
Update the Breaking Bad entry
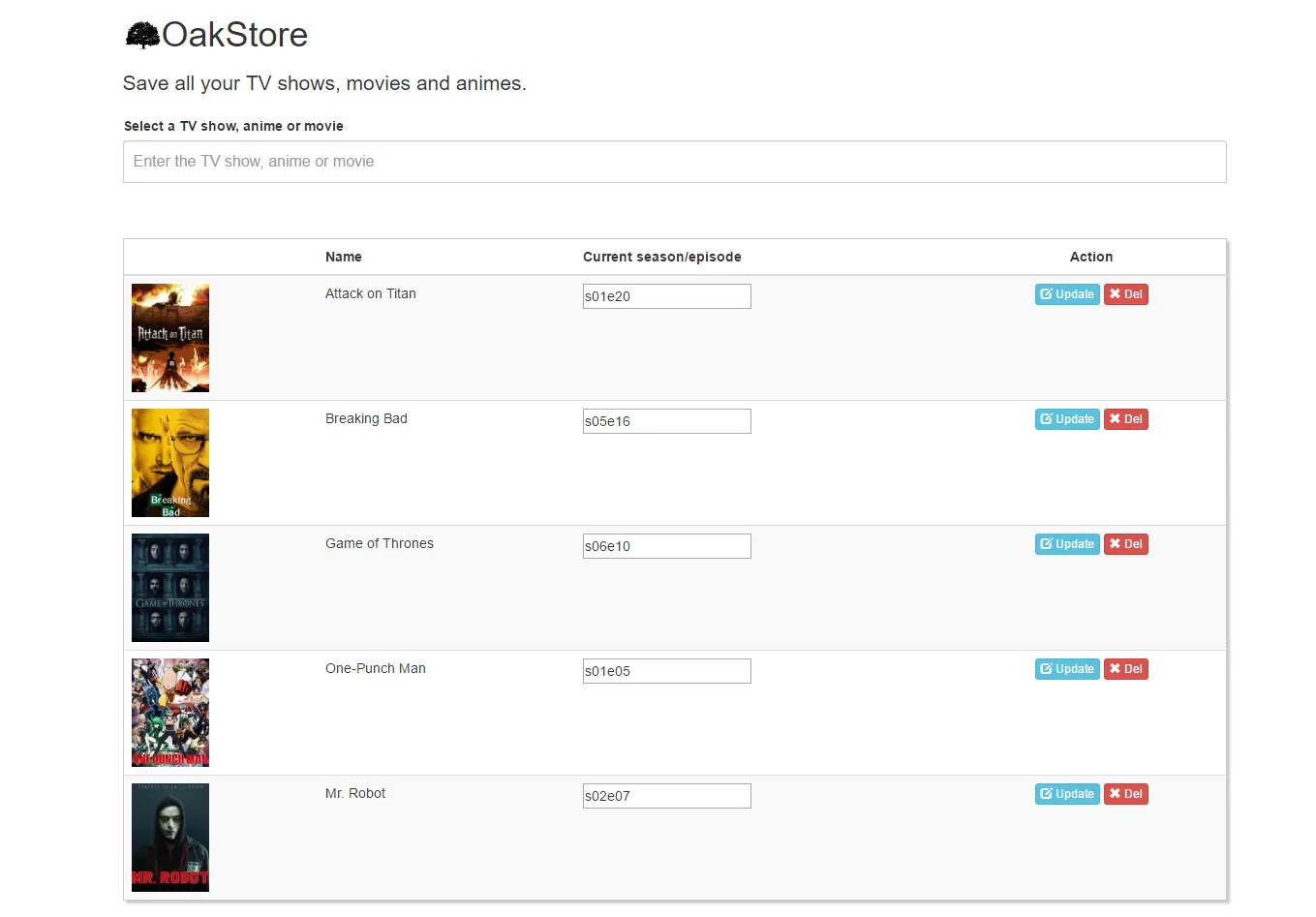1067,419
